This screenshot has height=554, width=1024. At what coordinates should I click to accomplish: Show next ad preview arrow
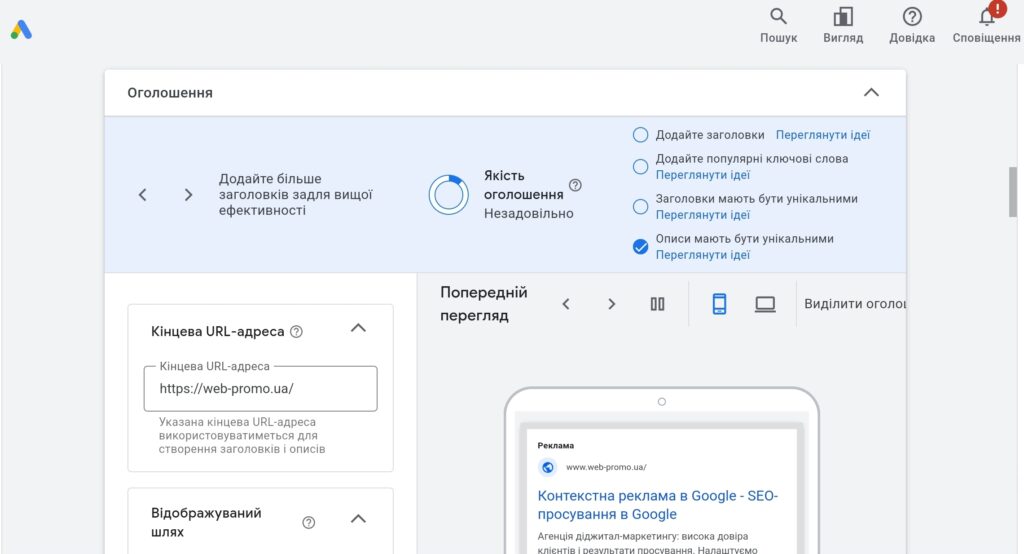click(x=611, y=304)
